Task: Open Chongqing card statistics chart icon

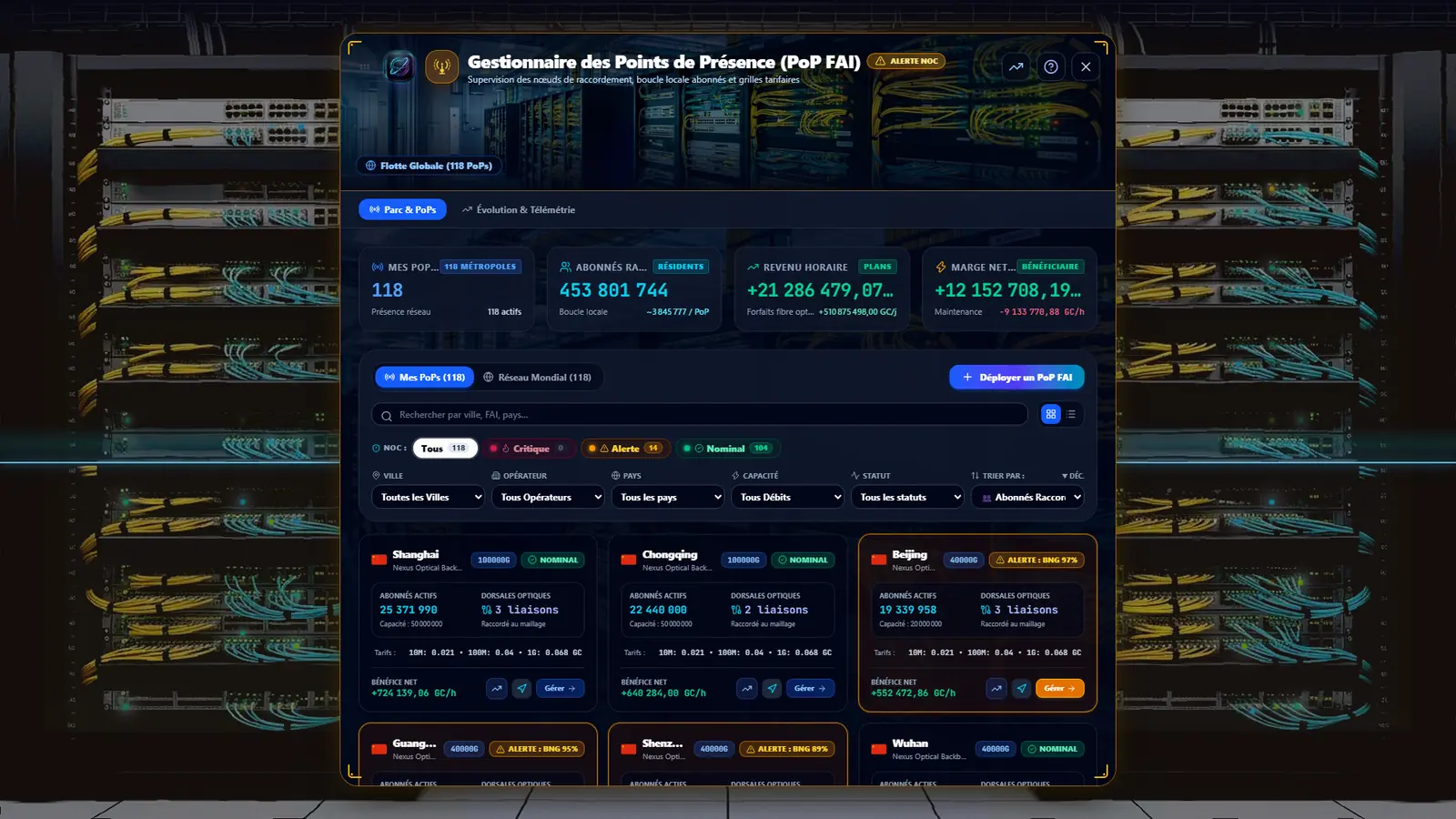Action: pyautogui.click(x=747, y=688)
